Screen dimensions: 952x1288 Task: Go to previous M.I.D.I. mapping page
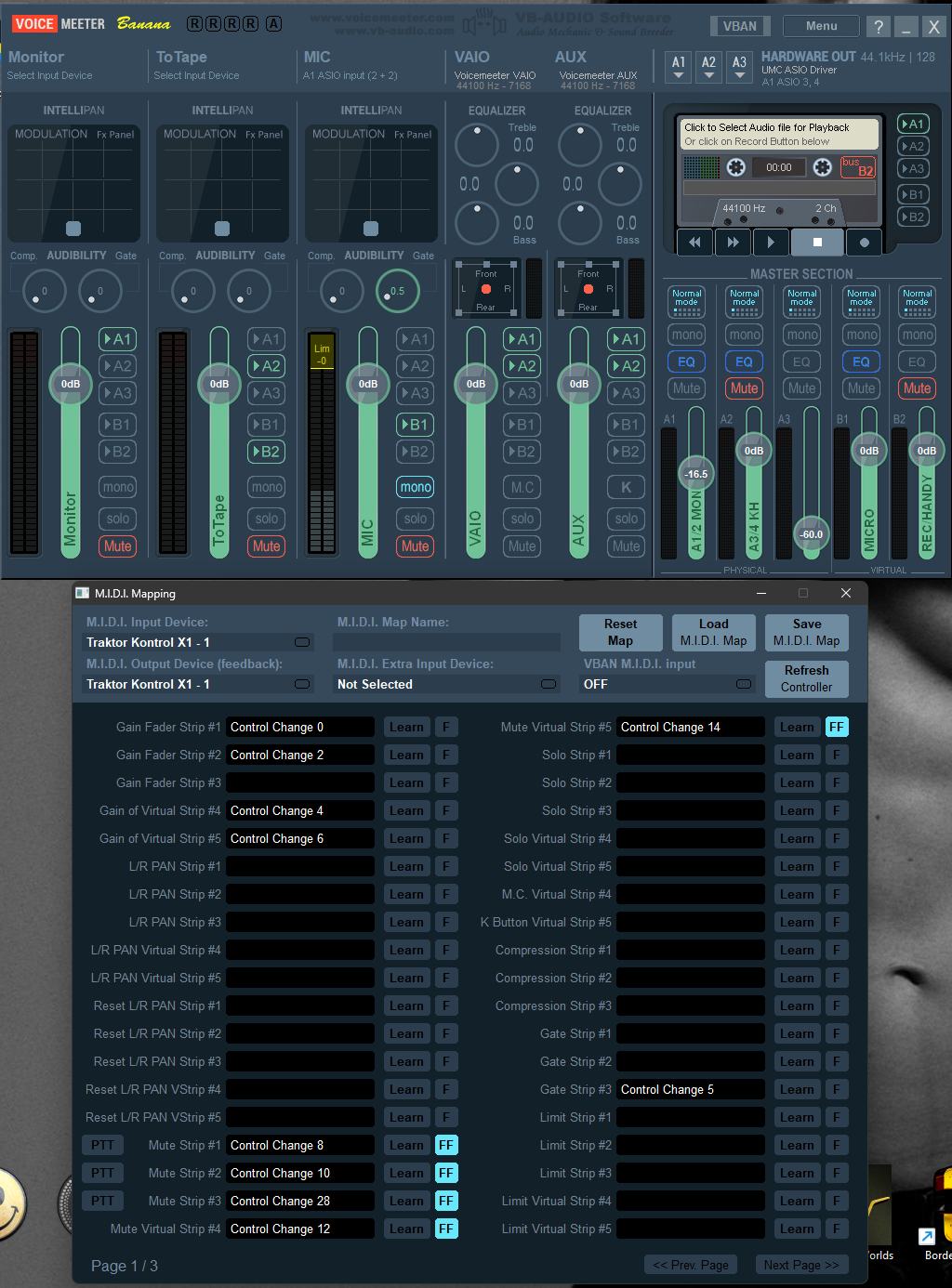691,1265
